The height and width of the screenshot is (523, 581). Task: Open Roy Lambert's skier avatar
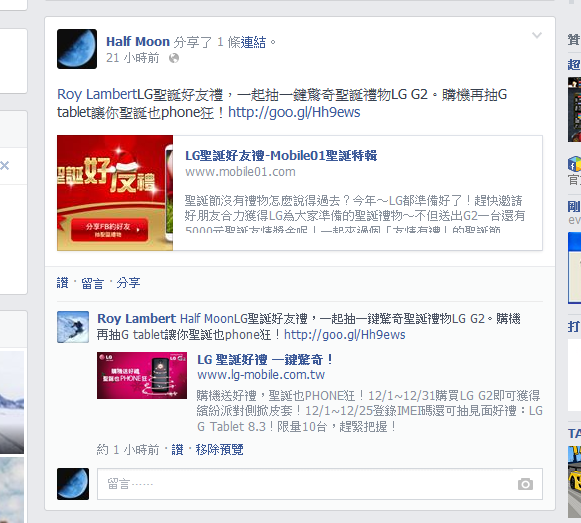point(73,327)
